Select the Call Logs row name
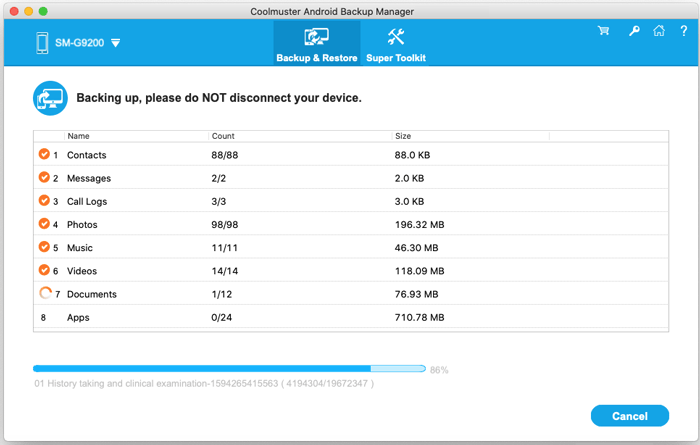The image size is (700, 445). (x=87, y=202)
